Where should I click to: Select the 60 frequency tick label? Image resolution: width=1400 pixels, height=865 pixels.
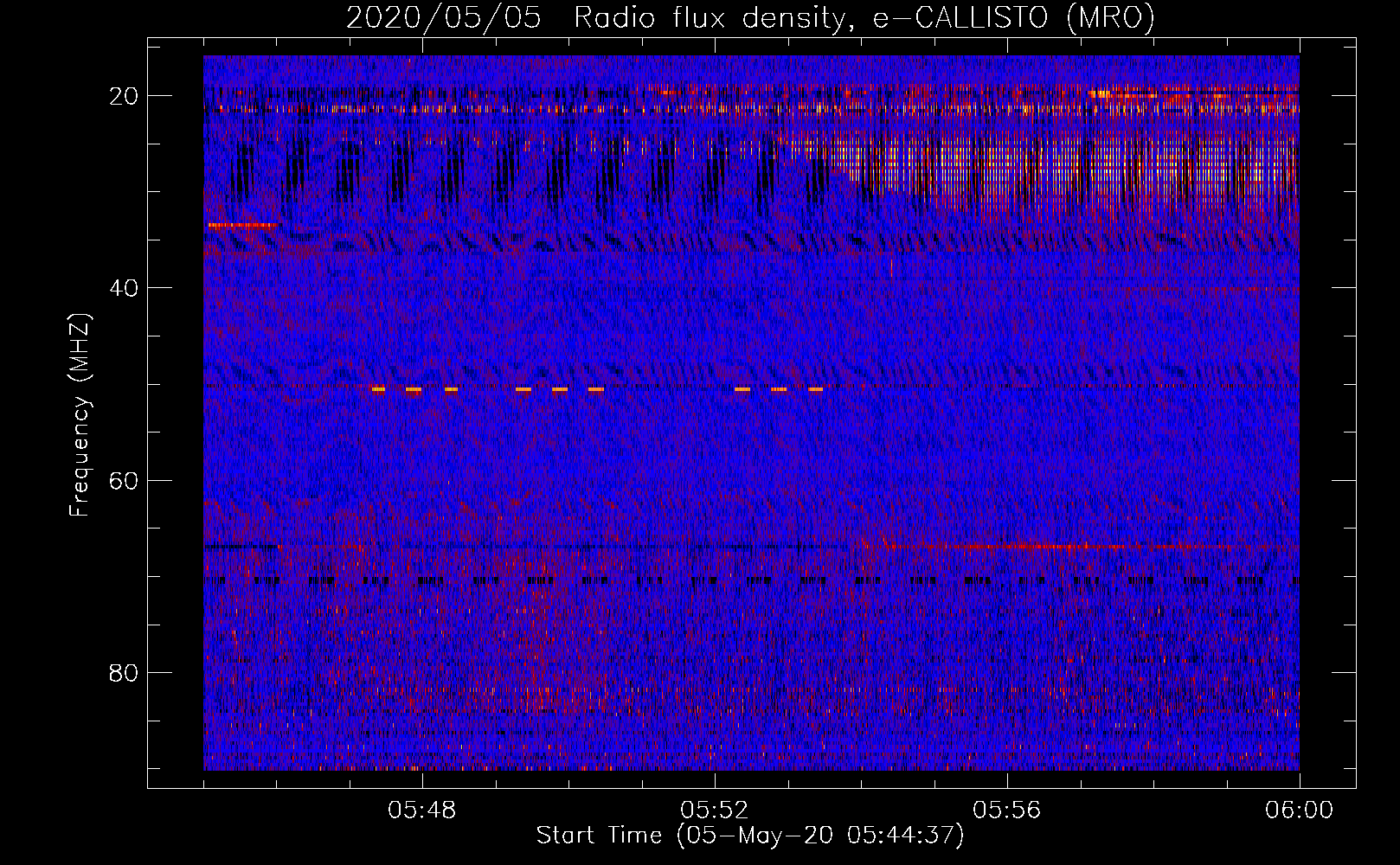click(125, 479)
